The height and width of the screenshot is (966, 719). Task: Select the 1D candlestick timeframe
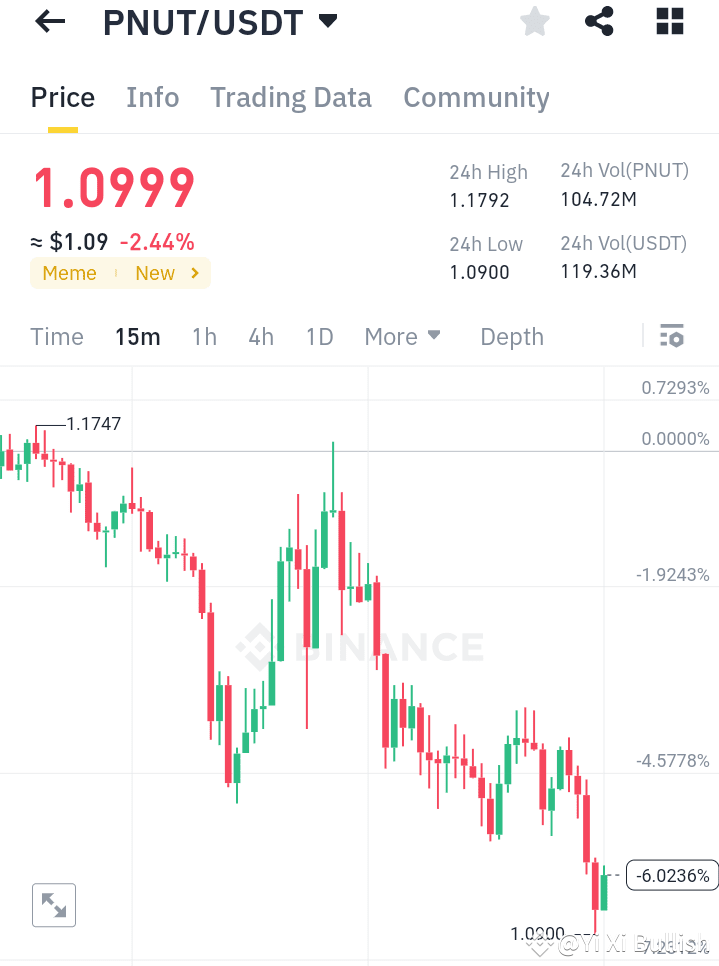coord(319,337)
